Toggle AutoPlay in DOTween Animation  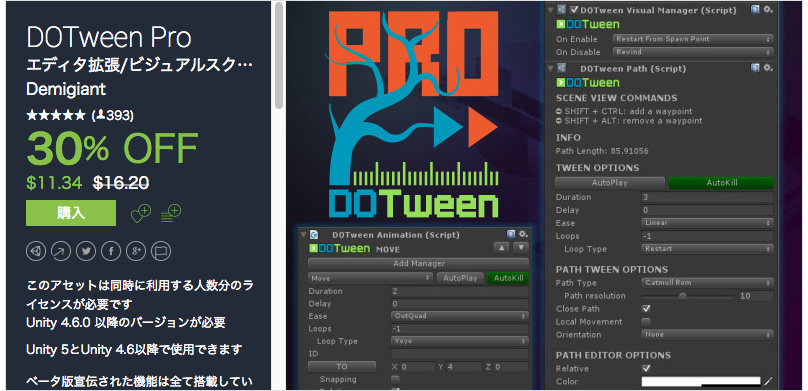point(460,278)
